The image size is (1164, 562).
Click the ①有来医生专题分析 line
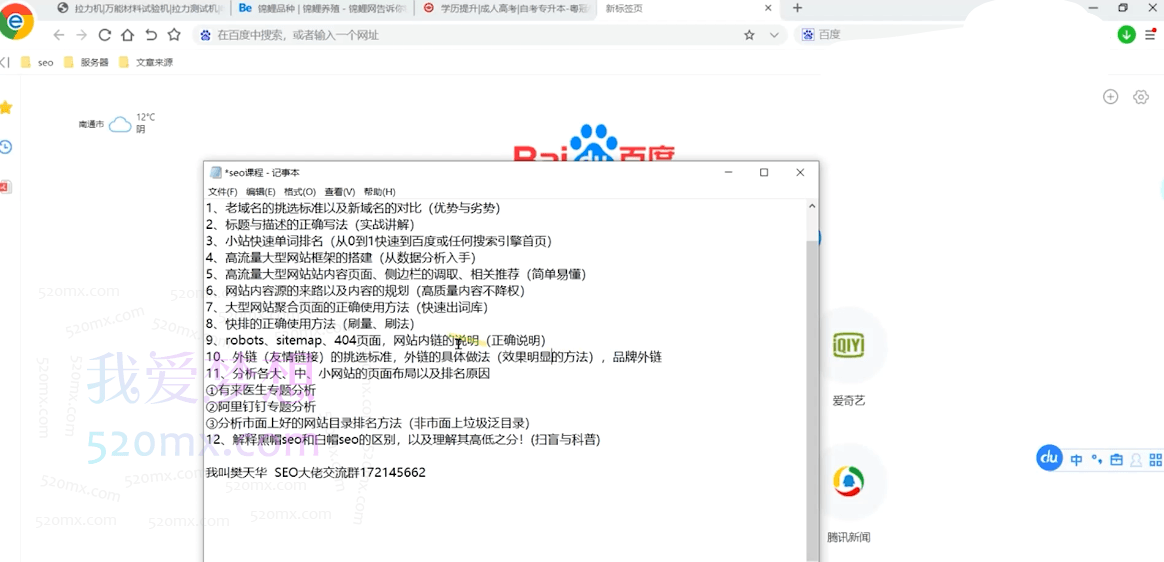(261, 390)
